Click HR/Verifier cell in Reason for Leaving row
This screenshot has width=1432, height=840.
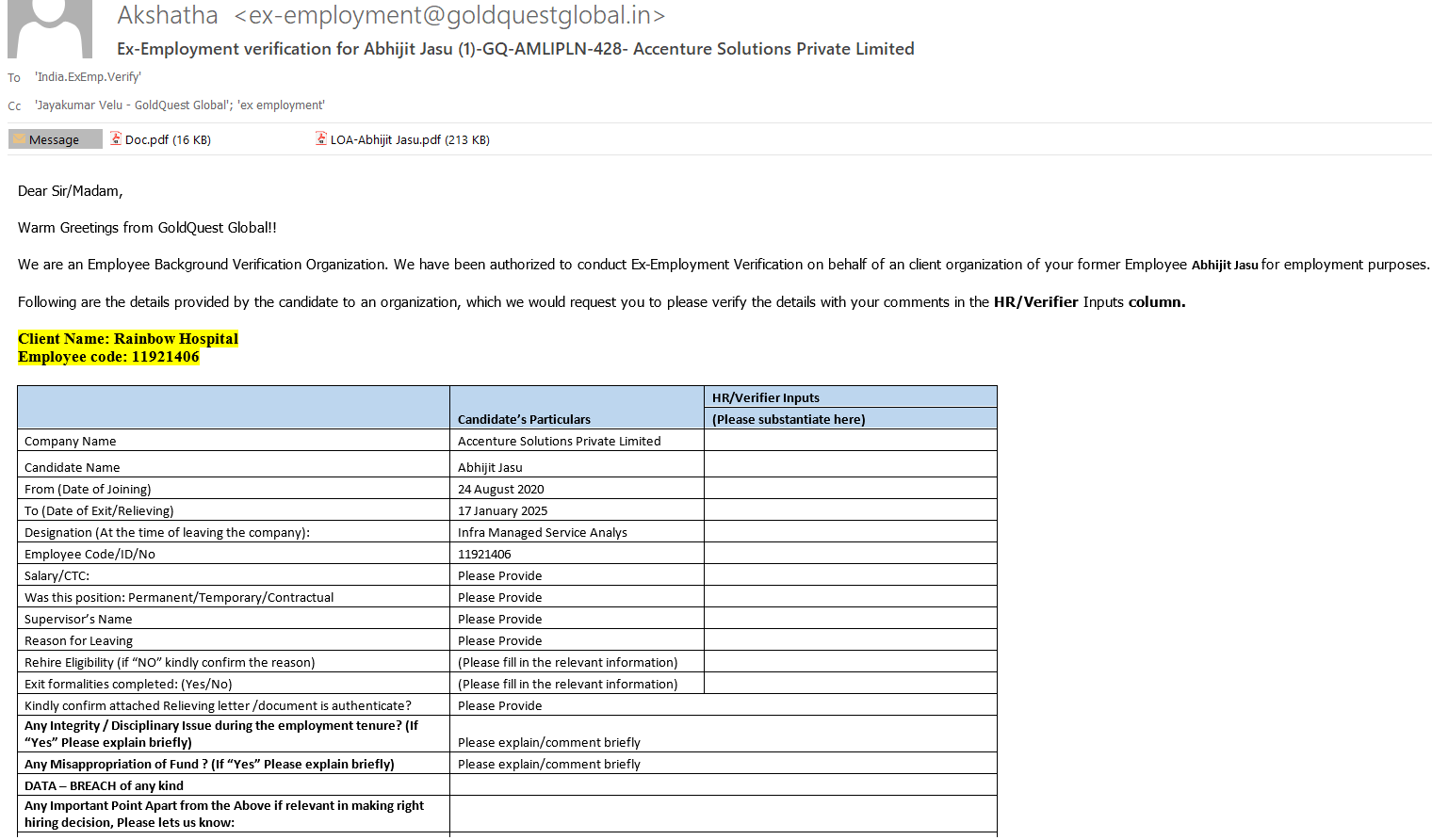point(850,640)
